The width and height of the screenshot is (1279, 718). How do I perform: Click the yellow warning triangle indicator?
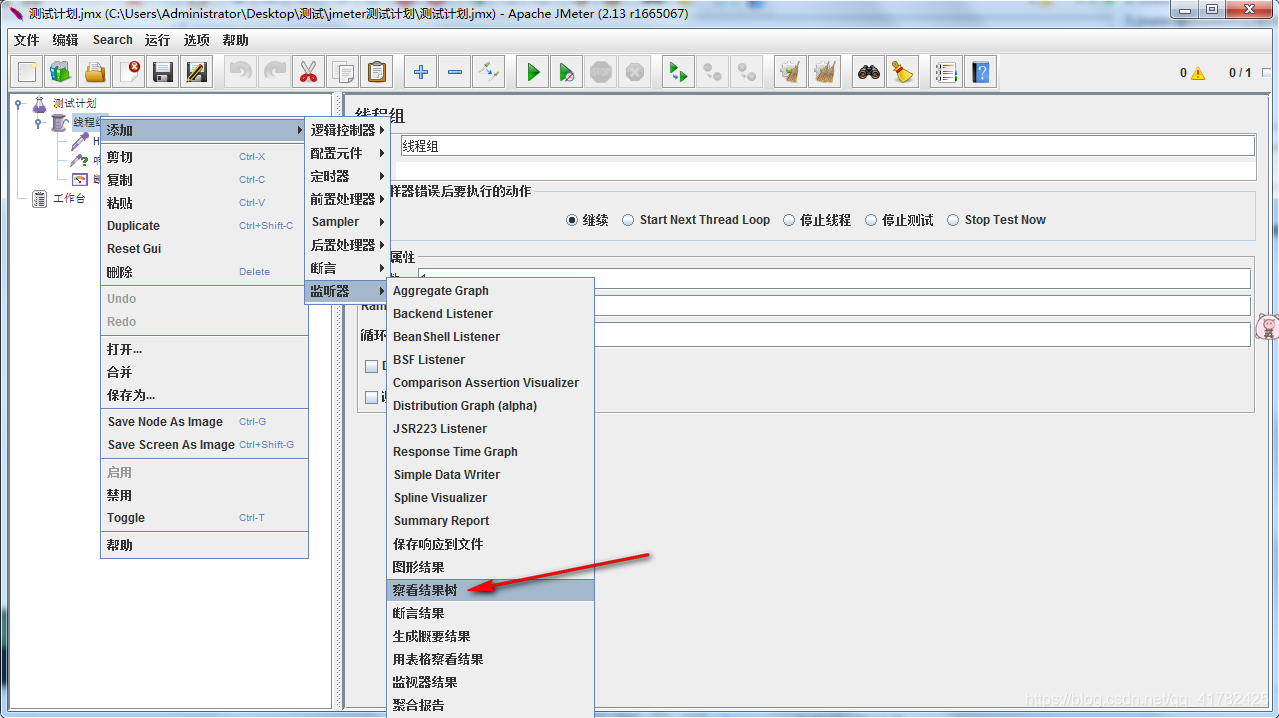tap(1198, 73)
